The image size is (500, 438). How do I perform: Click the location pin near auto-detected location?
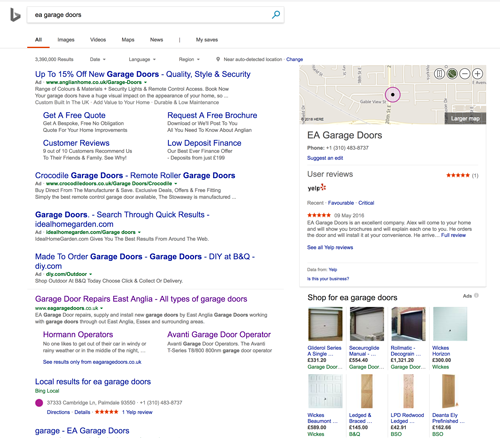[218, 59]
